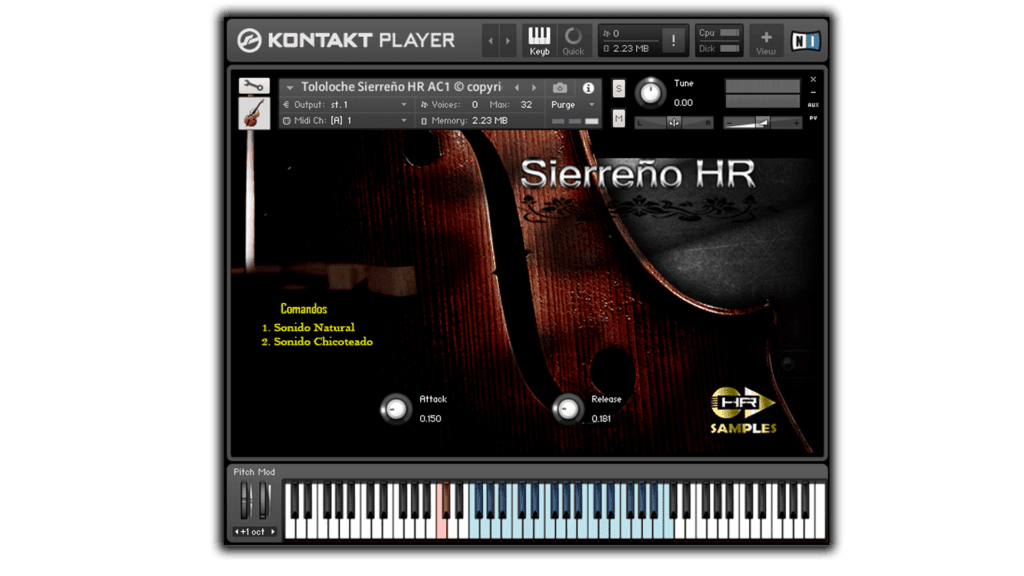Viewport: 1024px width, 576px height.
Task: Select previous preset beside instrument name
Action: tap(517, 87)
